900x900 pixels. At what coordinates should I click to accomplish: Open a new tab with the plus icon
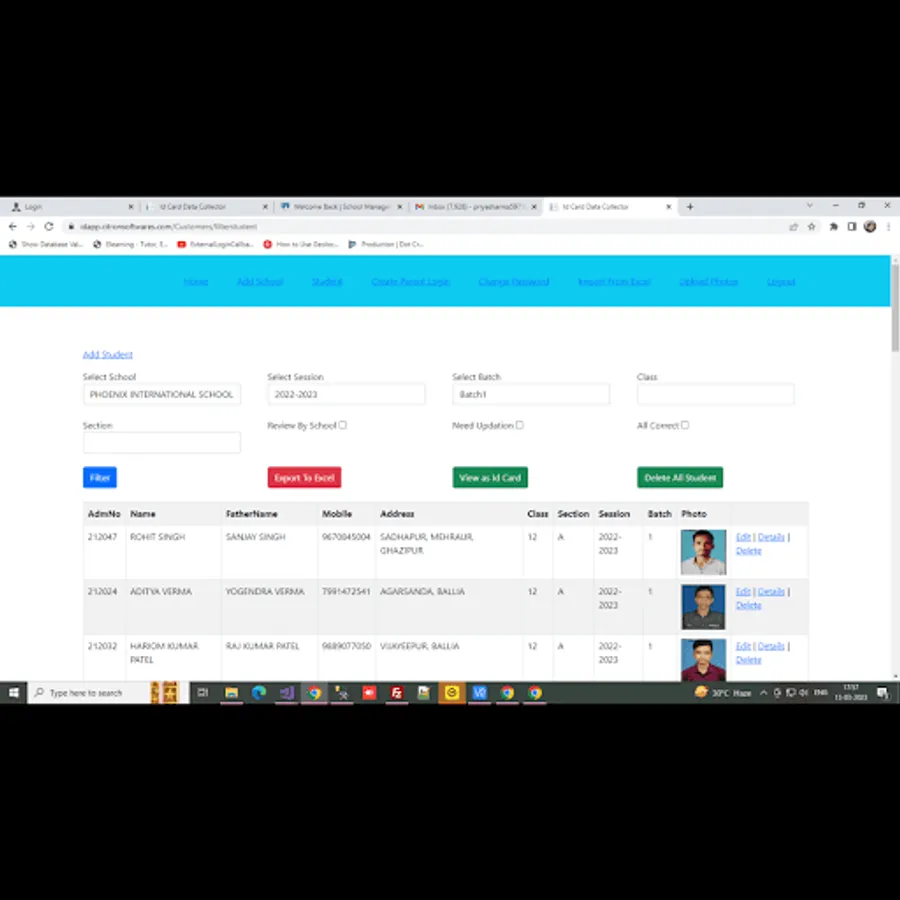pyautogui.click(x=690, y=207)
